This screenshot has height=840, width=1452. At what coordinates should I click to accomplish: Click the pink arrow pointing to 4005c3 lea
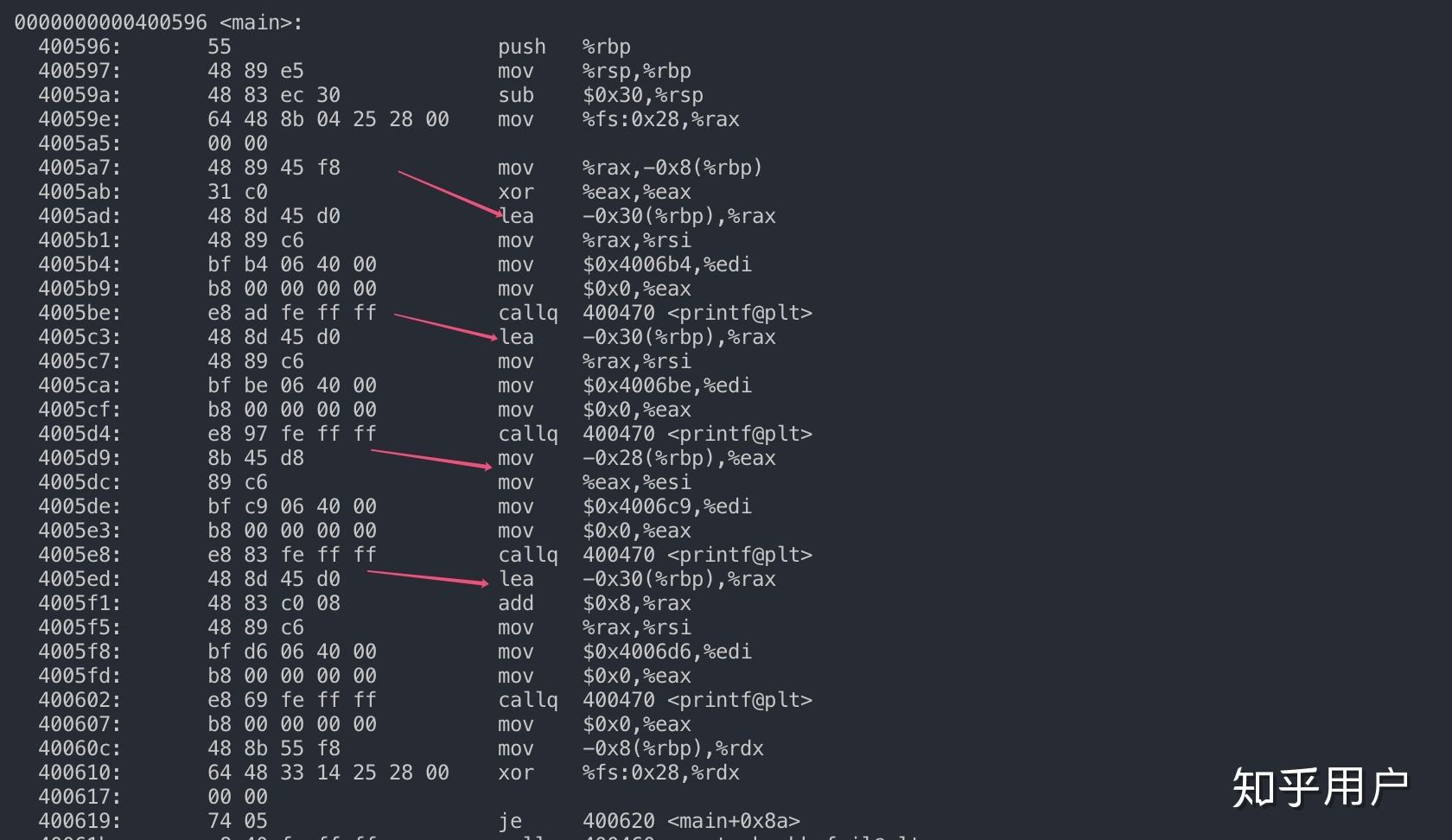pyautogui.click(x=447, y=327)
